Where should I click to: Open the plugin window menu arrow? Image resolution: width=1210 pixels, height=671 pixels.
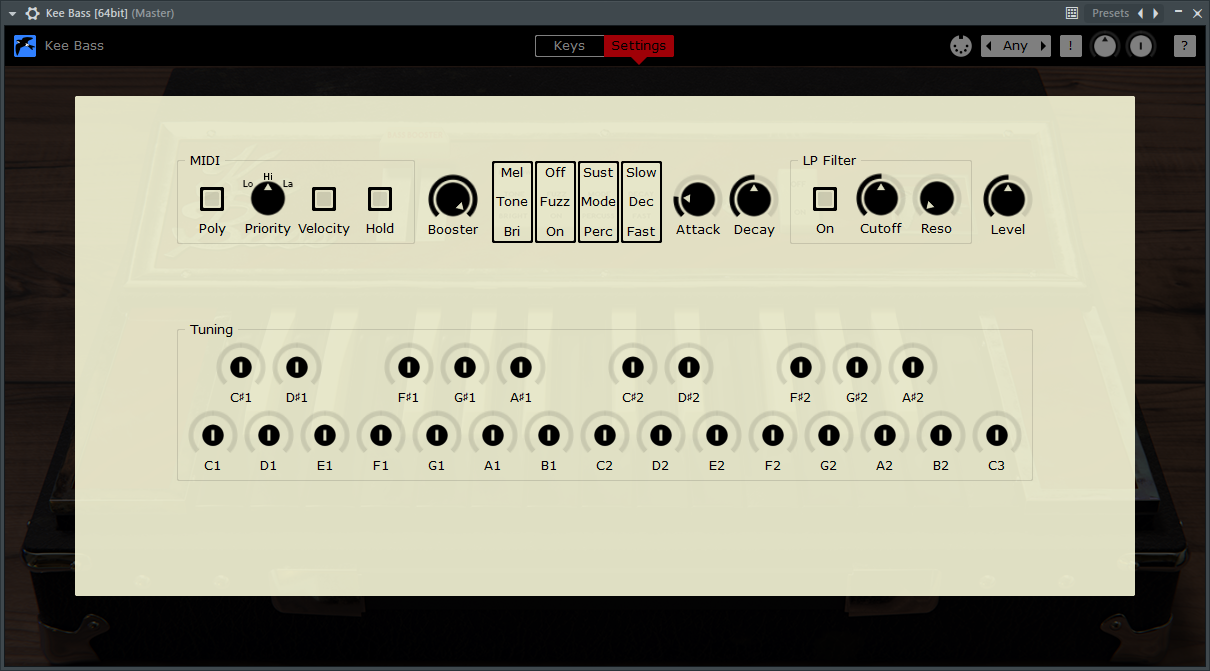pos(12,13)
